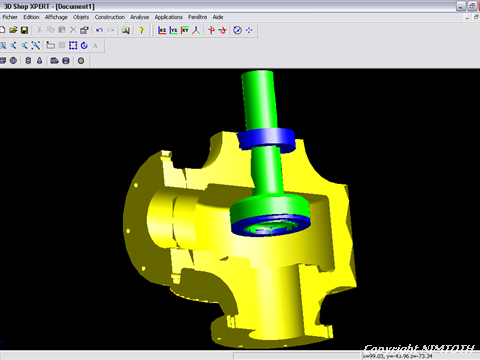
Task: Switch to the YZ plane view
Action: (173, 30)
